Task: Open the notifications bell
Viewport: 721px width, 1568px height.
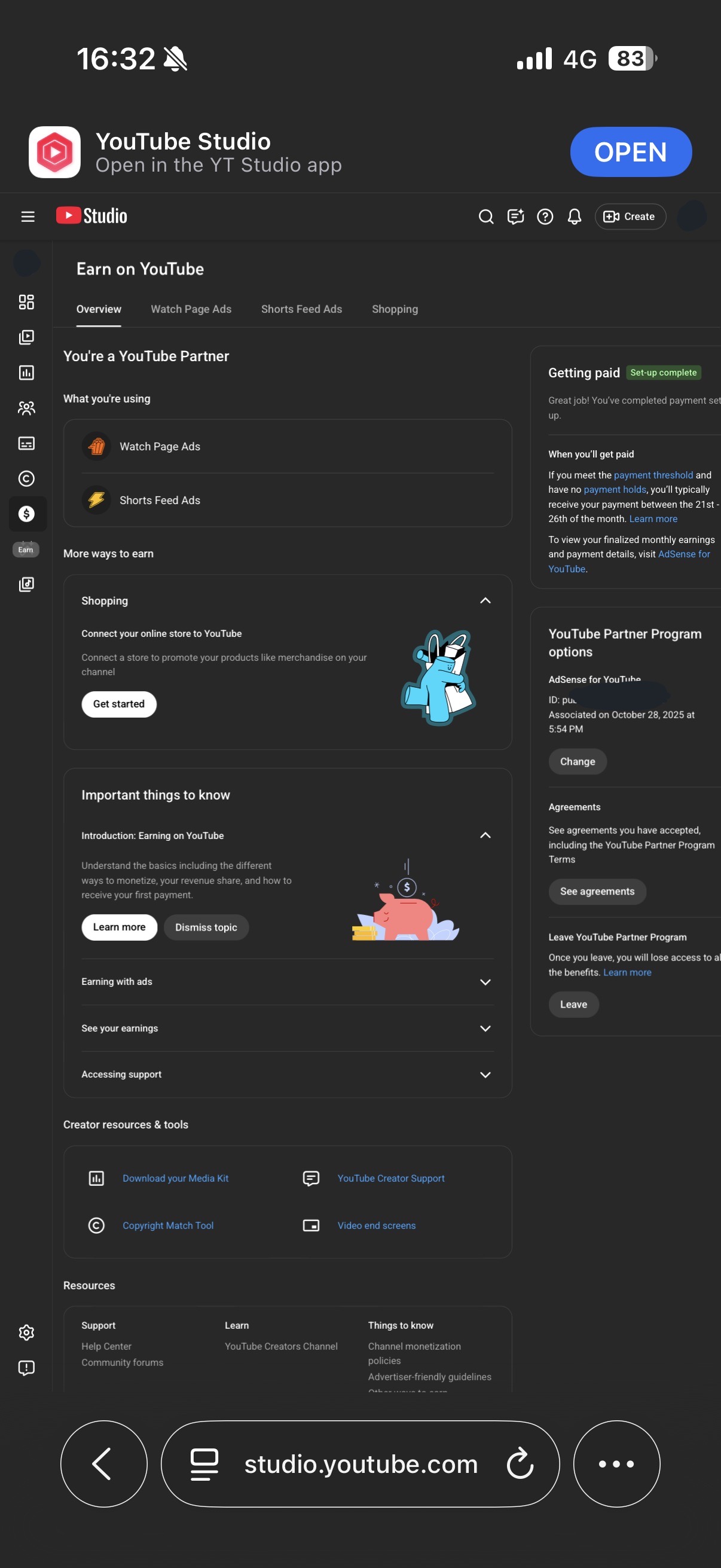Action: pyautogui.click(x=575, y=216)
